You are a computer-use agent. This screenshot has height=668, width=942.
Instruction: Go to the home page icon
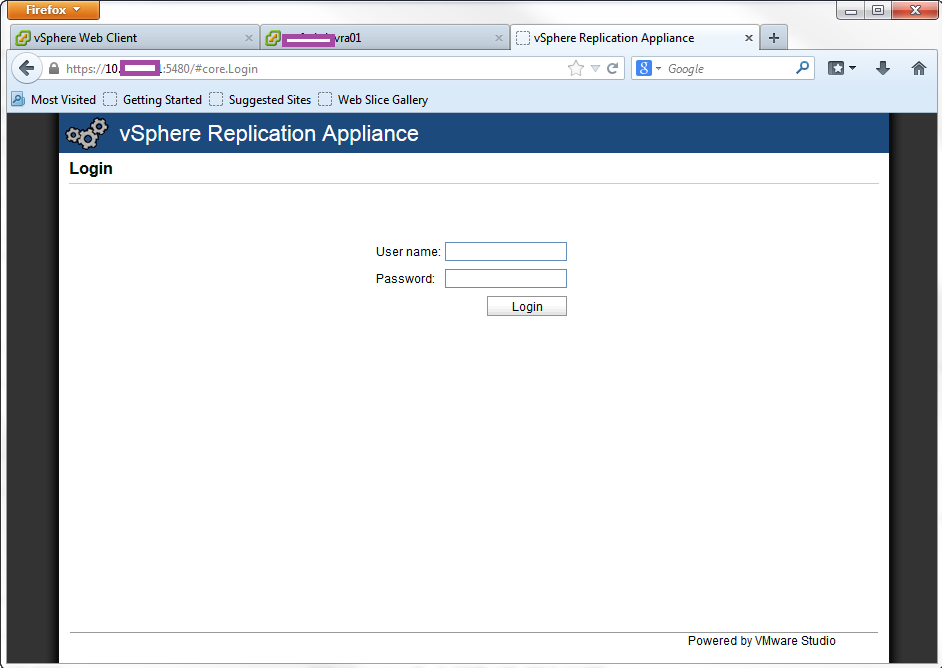click(x=919, y=68)
